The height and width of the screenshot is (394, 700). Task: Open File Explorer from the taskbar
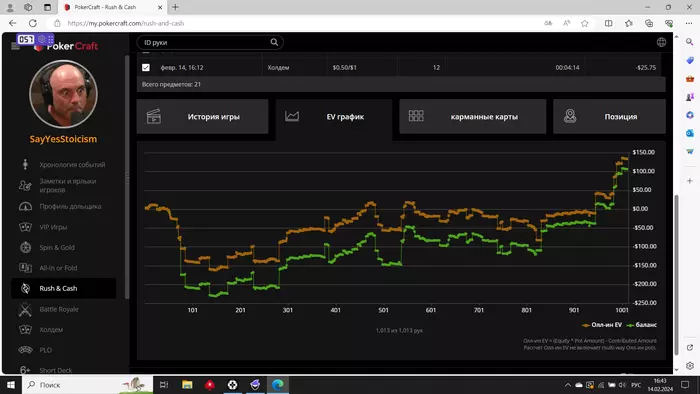click(187, 385)
